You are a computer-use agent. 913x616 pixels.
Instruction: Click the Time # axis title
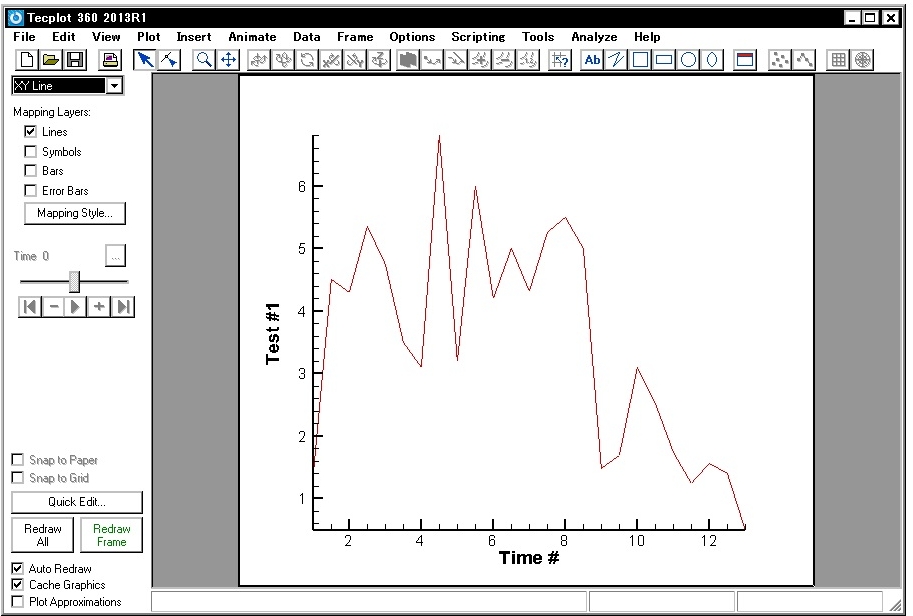[x=529, y=558]
